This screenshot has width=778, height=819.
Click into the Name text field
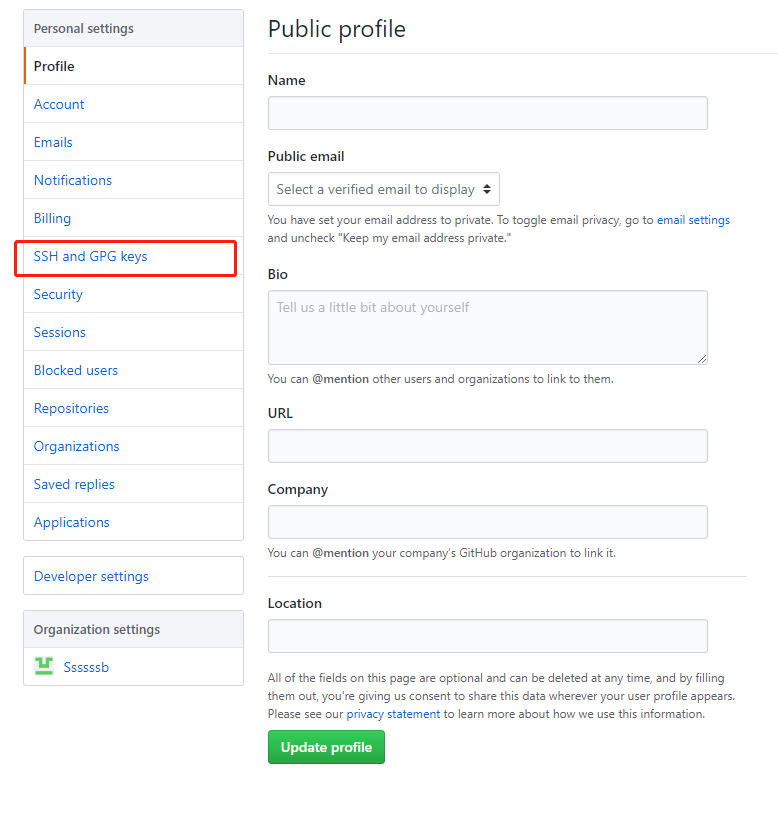click(x=487, y=113)
